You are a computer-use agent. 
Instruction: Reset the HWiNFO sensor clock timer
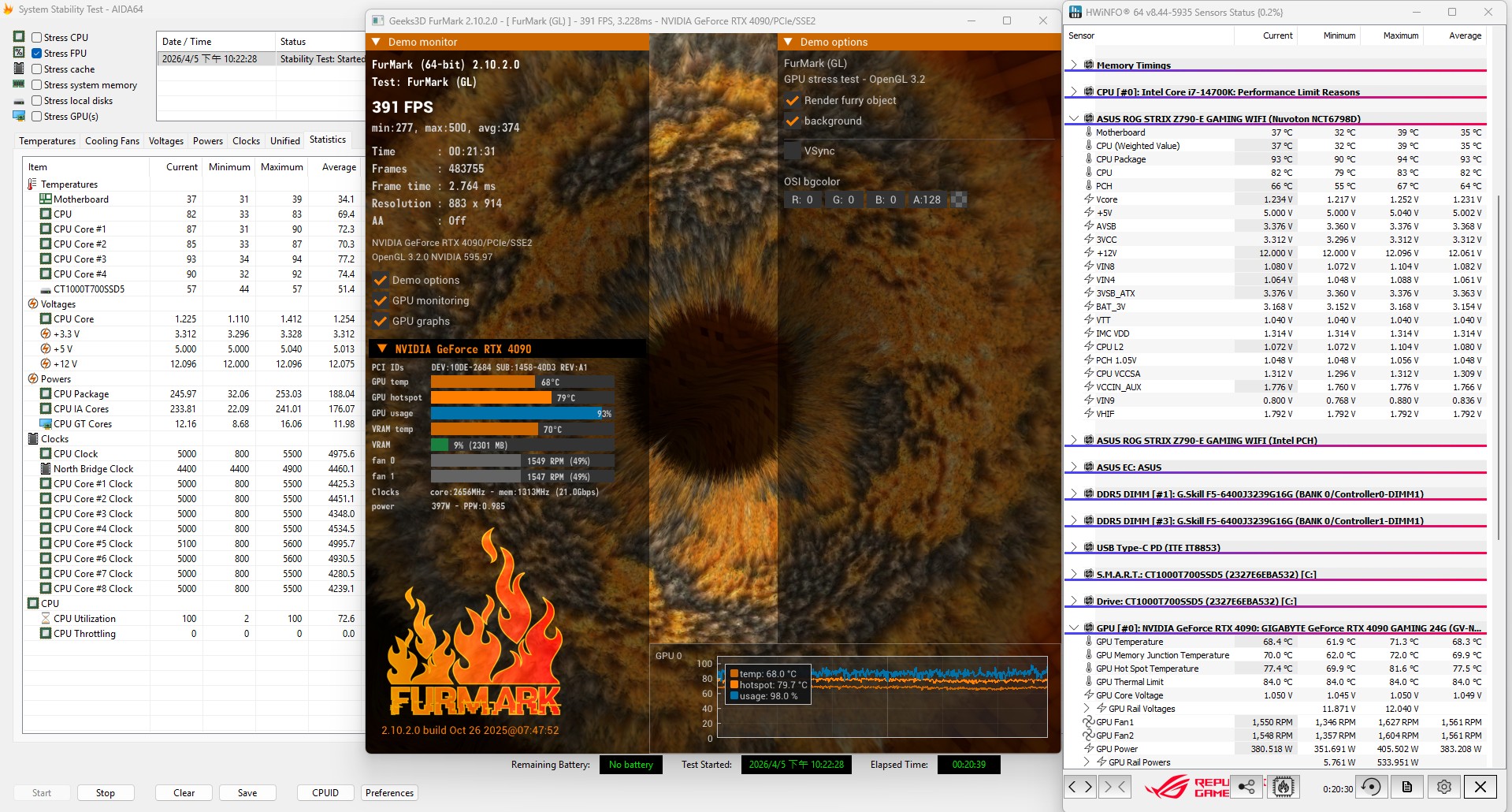coord(1371,786)
